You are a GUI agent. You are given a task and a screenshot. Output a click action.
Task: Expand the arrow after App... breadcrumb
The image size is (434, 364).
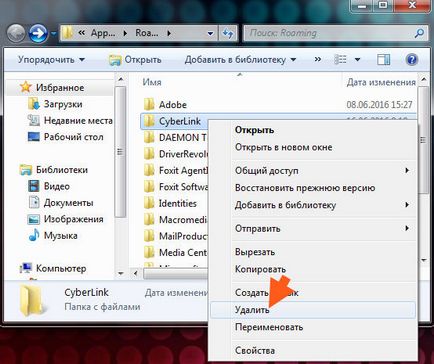[x=125, y=33]
